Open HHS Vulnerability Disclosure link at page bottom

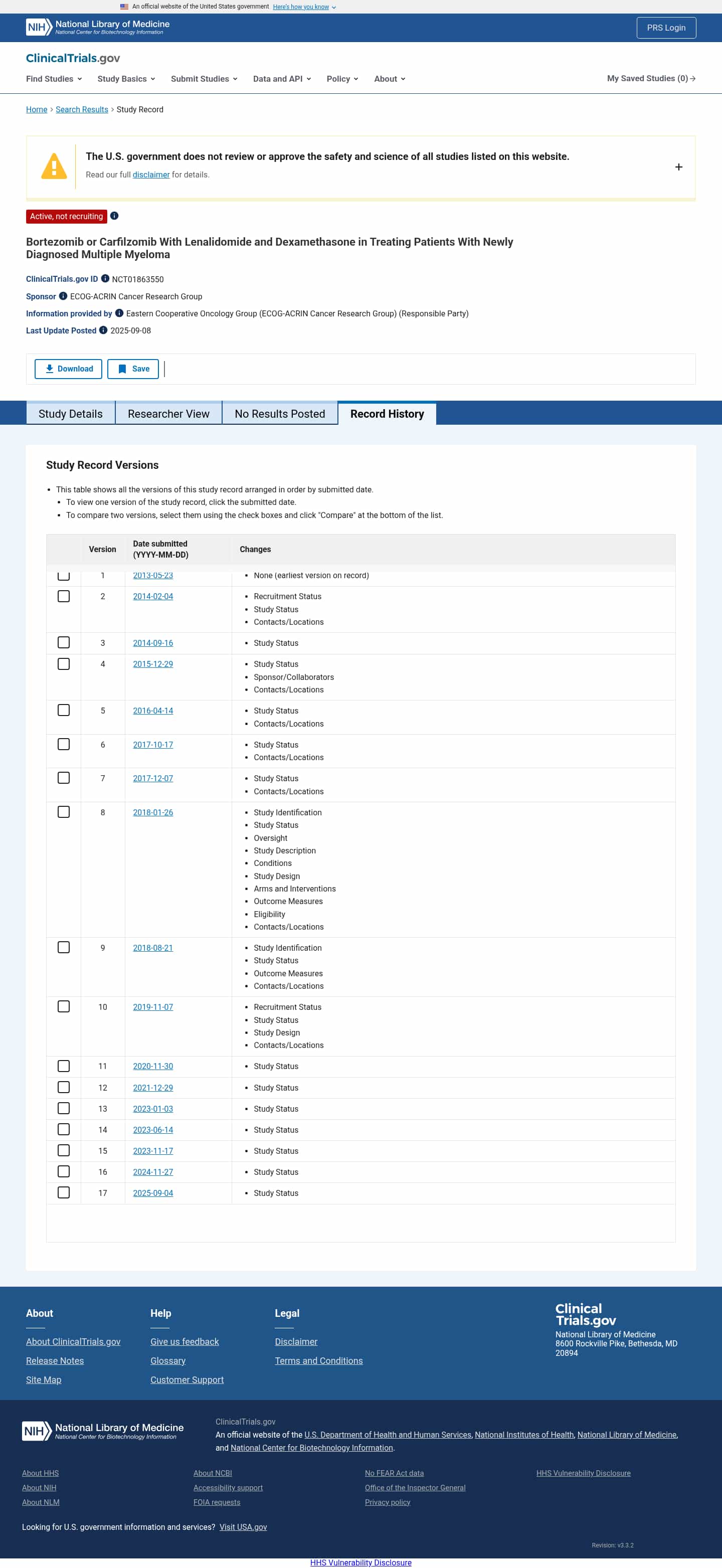tap(360, 1562)
